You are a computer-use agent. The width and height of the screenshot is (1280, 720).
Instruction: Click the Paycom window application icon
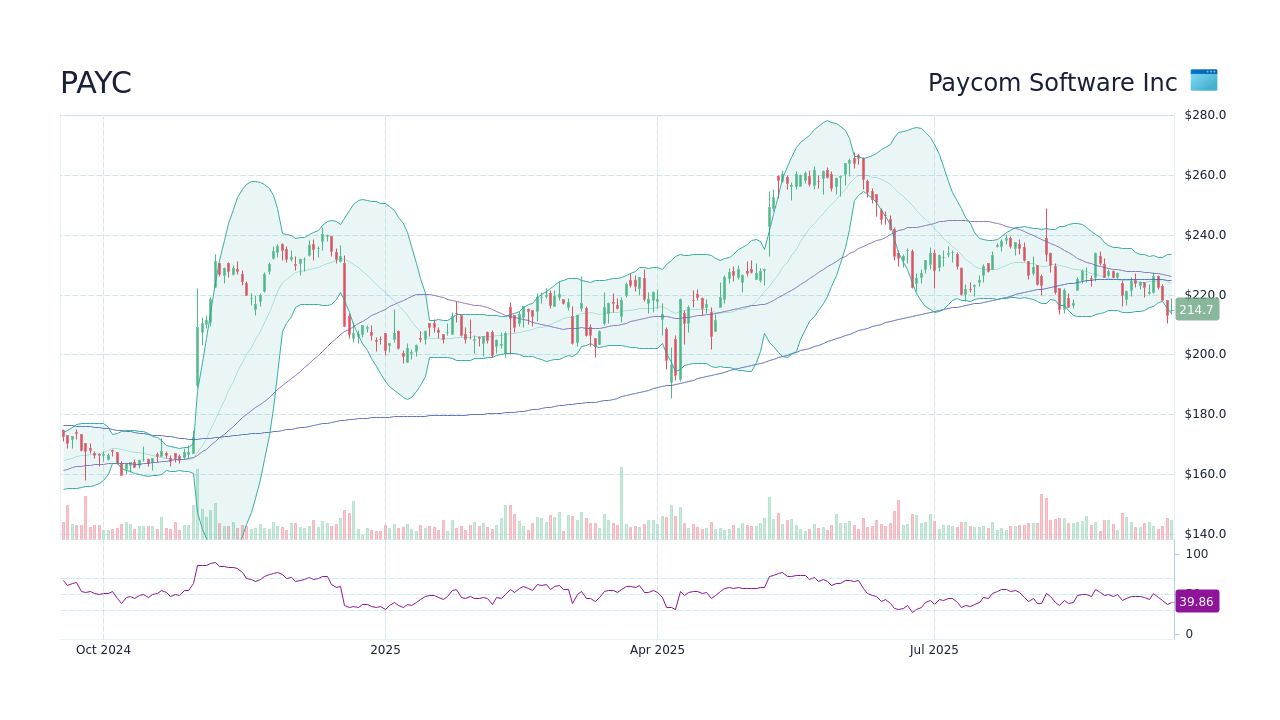click(1203, 81)
